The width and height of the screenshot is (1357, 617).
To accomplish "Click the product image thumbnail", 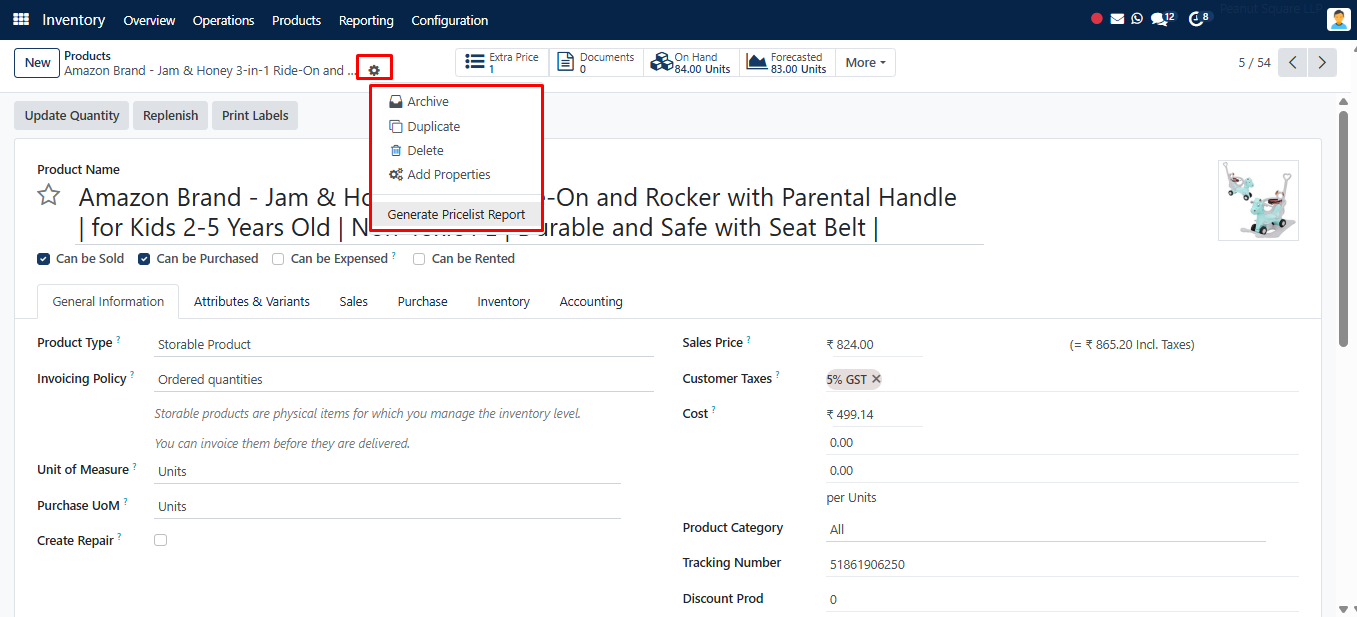I will (1258, 200).
